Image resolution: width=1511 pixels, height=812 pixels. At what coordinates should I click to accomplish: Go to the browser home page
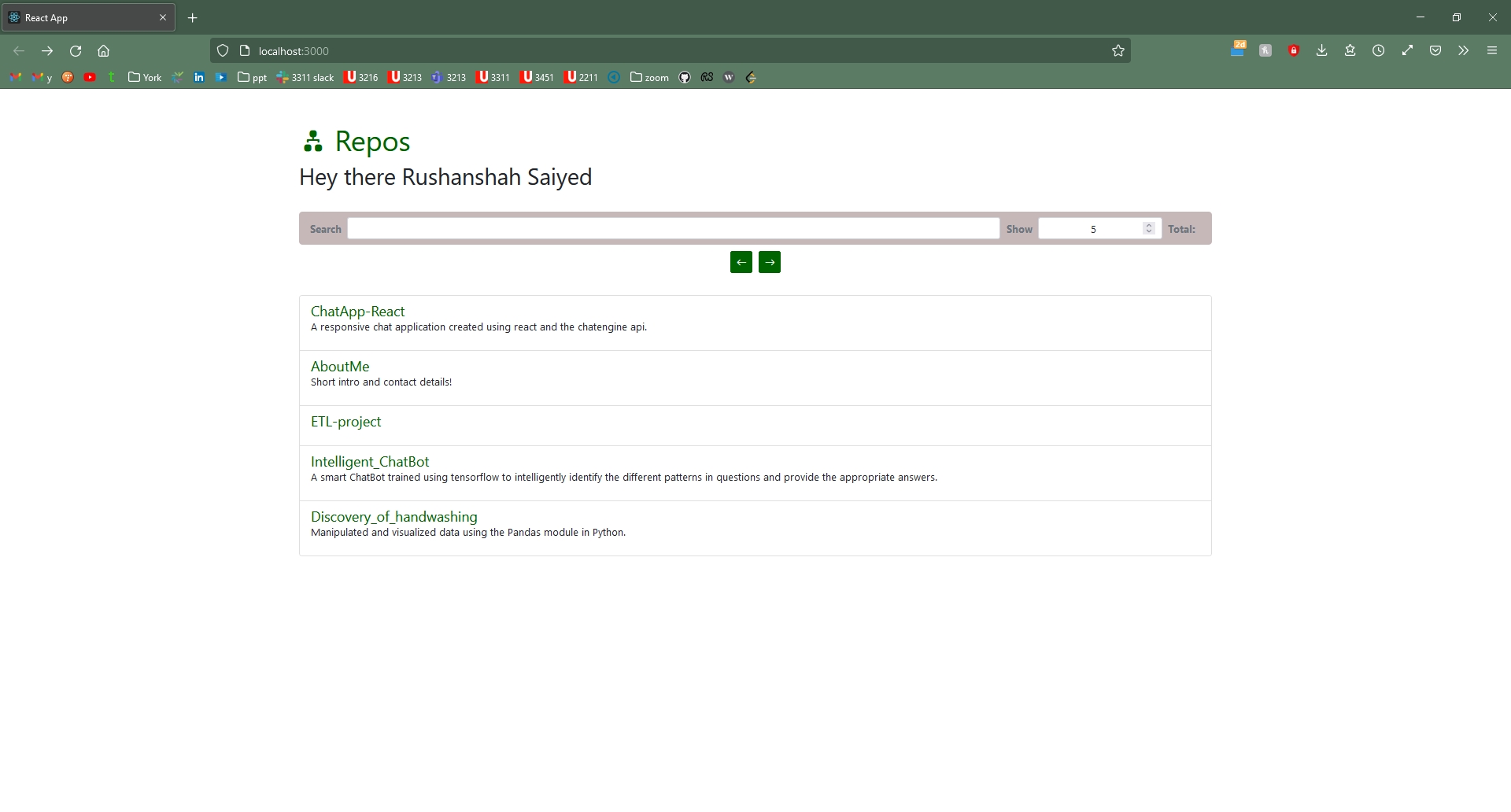103,50
